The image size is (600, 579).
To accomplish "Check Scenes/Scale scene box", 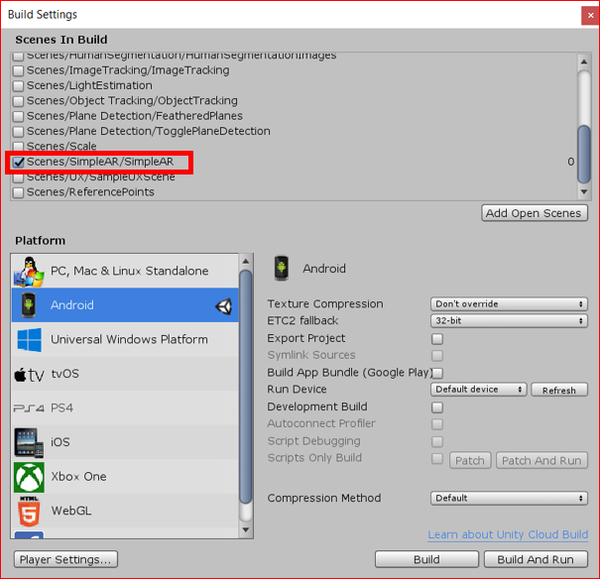I will pos(18,147).
